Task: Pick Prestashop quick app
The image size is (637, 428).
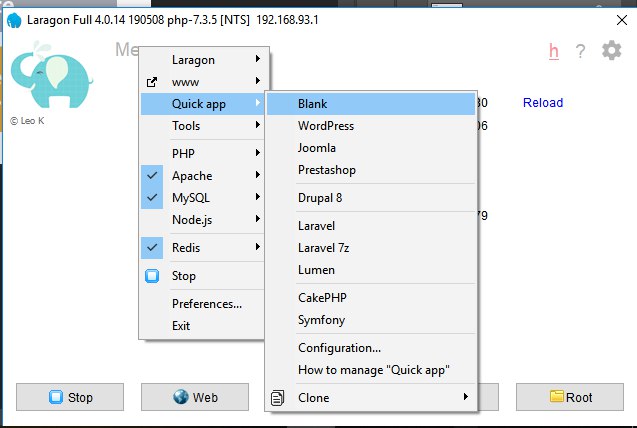Action: (371, 170)
